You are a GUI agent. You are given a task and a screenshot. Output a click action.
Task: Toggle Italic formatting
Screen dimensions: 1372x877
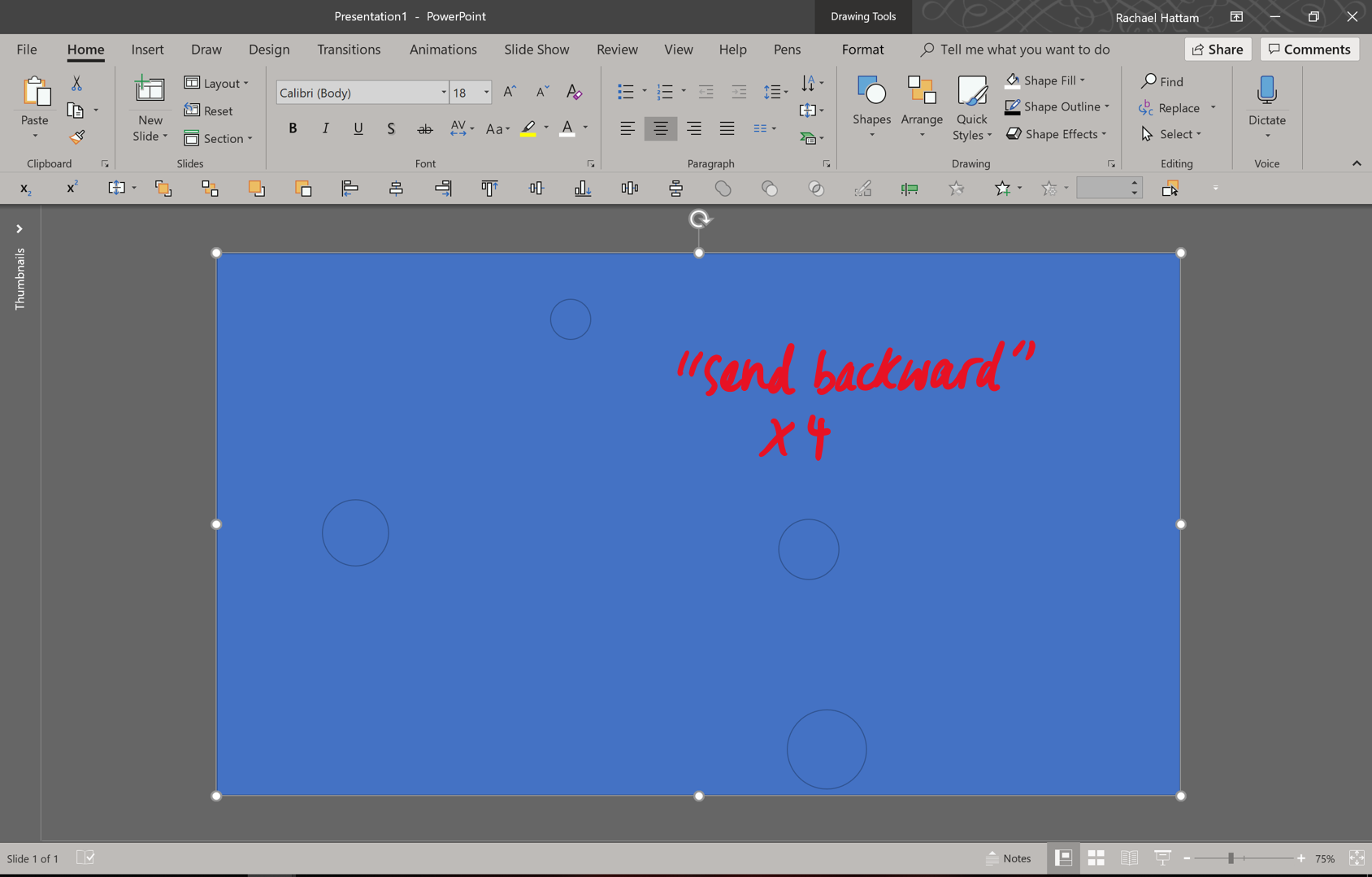(325, 128)
